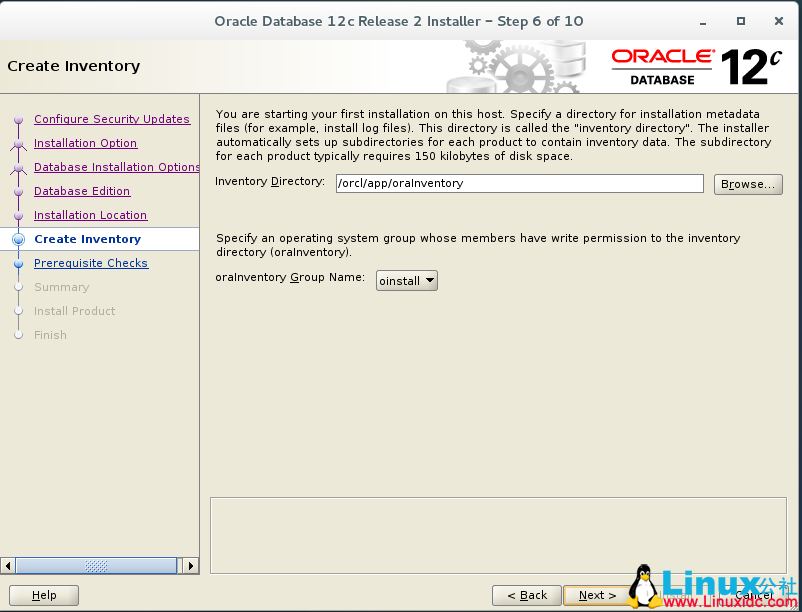Click the step indicator next to Installation Option
The height and width of the screenshot is (612, 802).
18,143
